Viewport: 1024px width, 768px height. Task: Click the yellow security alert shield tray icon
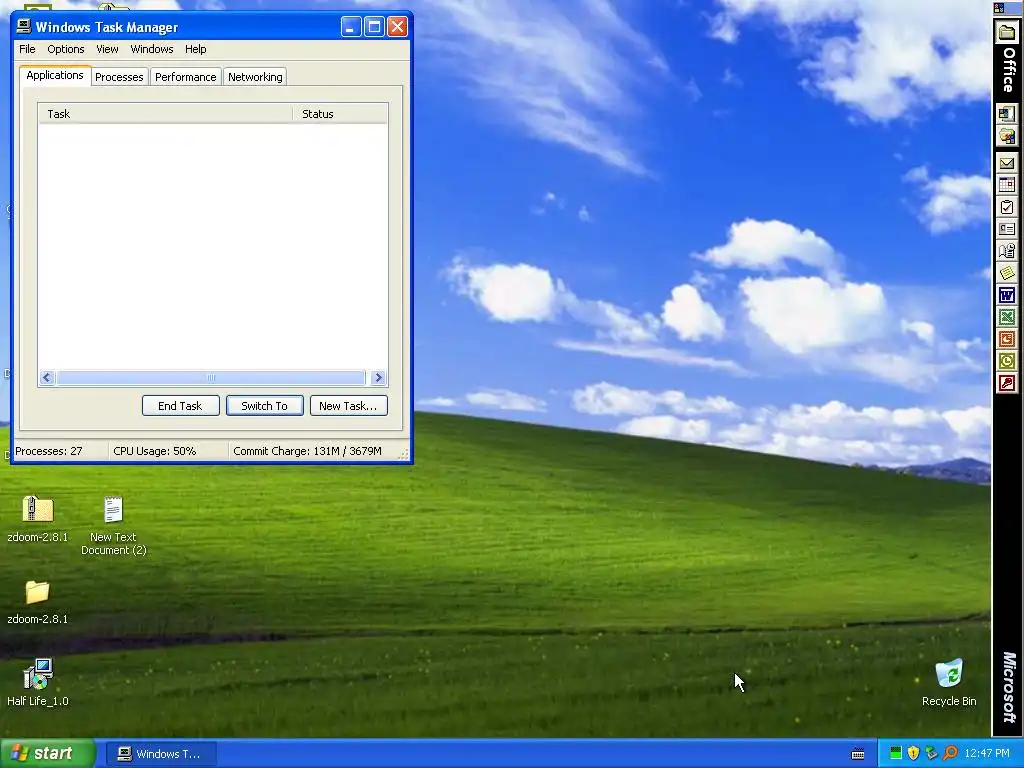(914, 753)
